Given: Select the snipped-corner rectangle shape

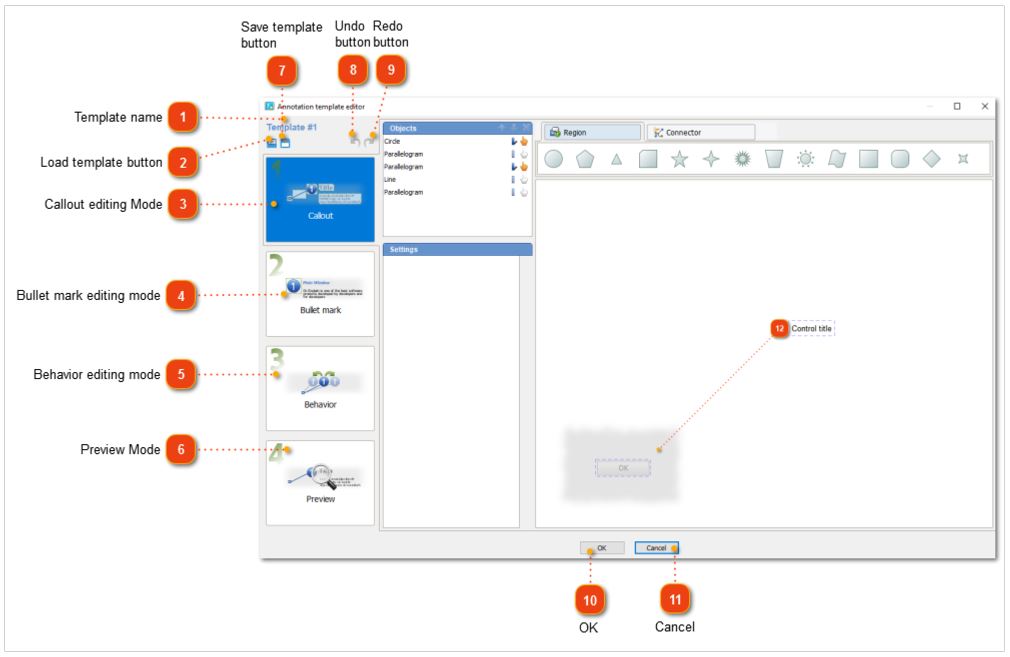Looking at the screenshot, I should click(648, 158).
